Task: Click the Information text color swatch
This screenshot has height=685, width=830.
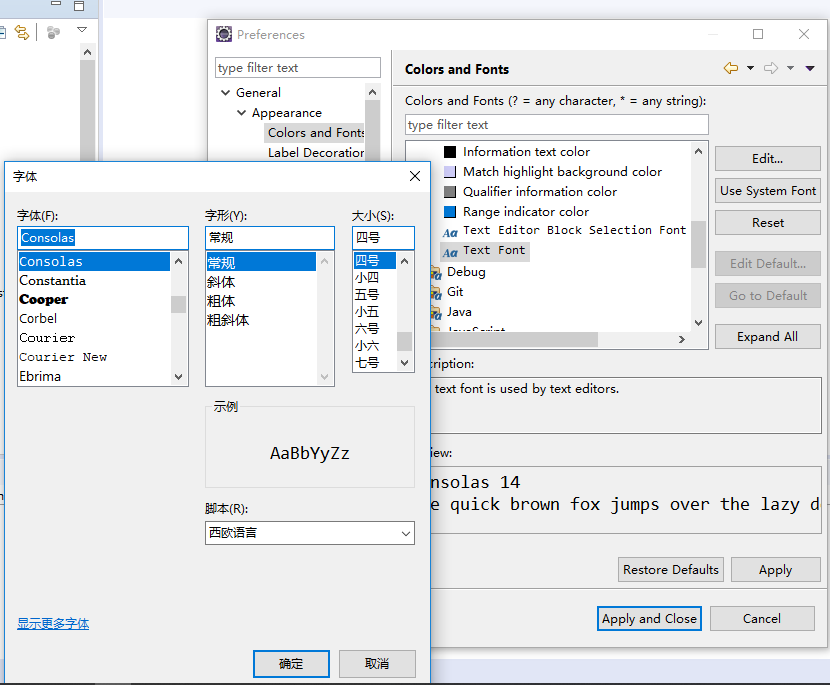Action: tap(450, 152)
